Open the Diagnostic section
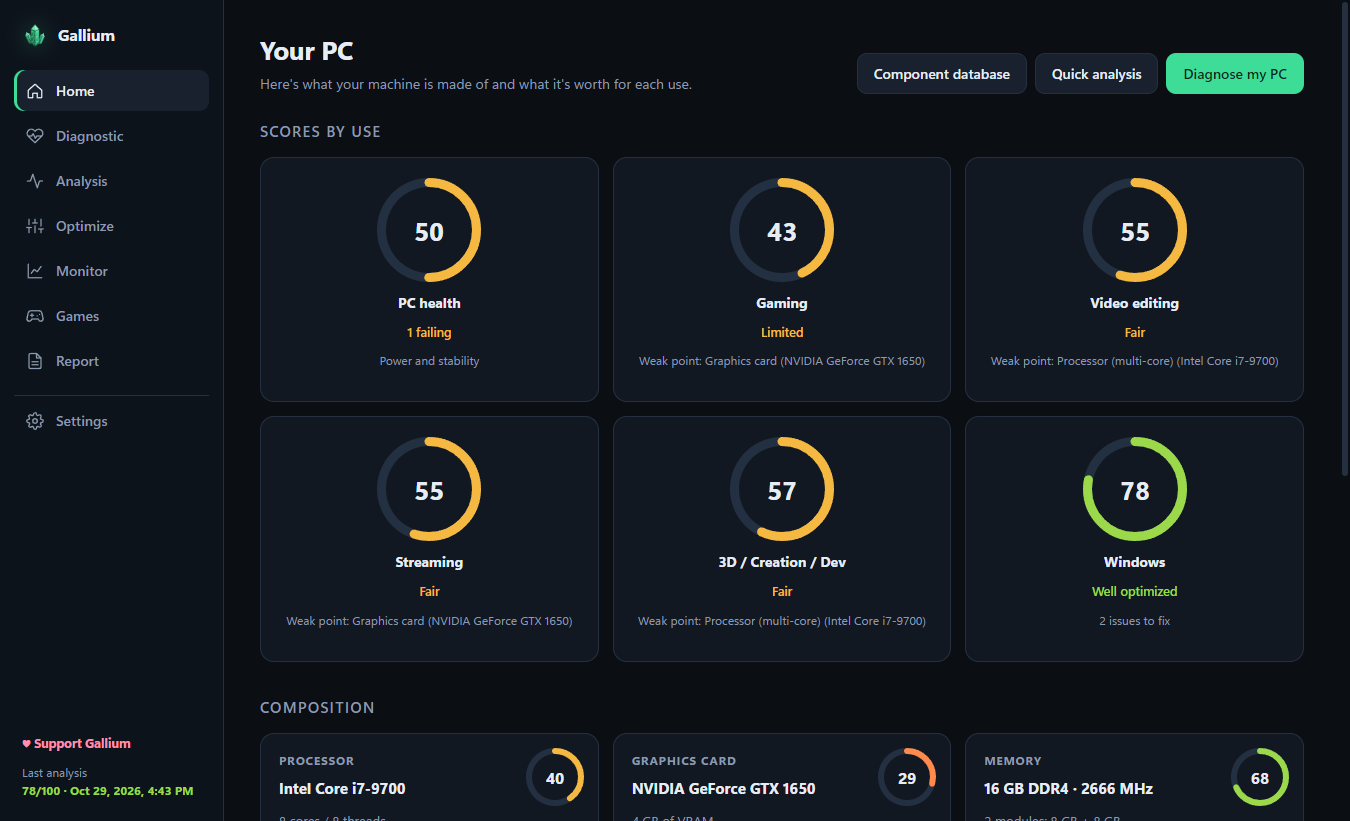The width and height of the screenshot is (1350, 821). pyautogui.click(x=111, y=136)
